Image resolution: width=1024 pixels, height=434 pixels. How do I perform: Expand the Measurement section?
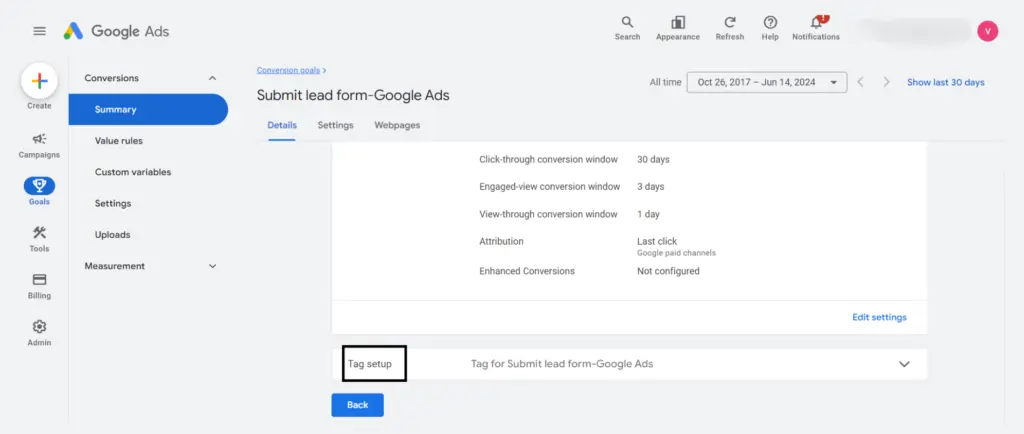[212, 266]
